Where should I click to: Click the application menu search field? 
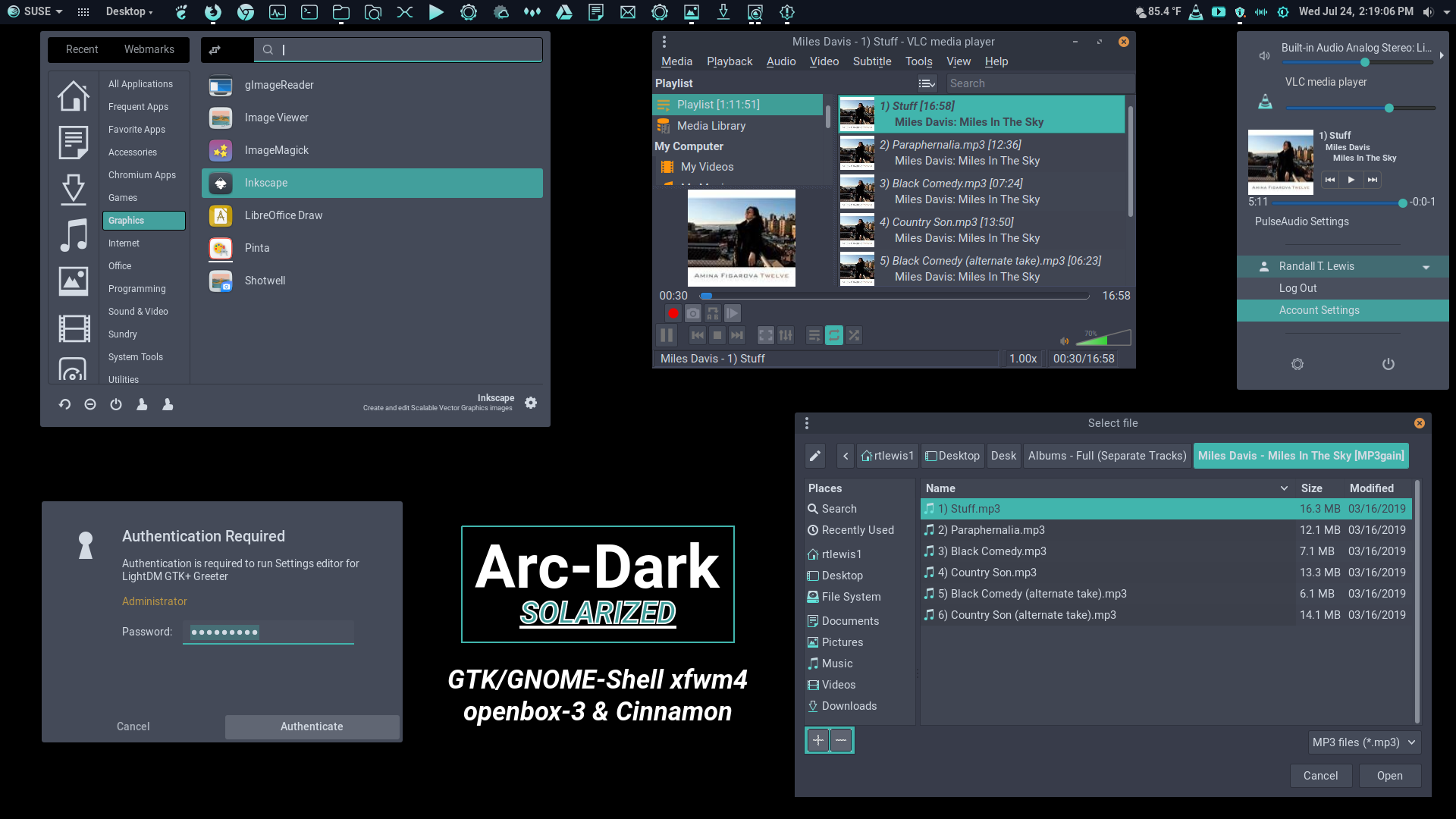point(398,49)
